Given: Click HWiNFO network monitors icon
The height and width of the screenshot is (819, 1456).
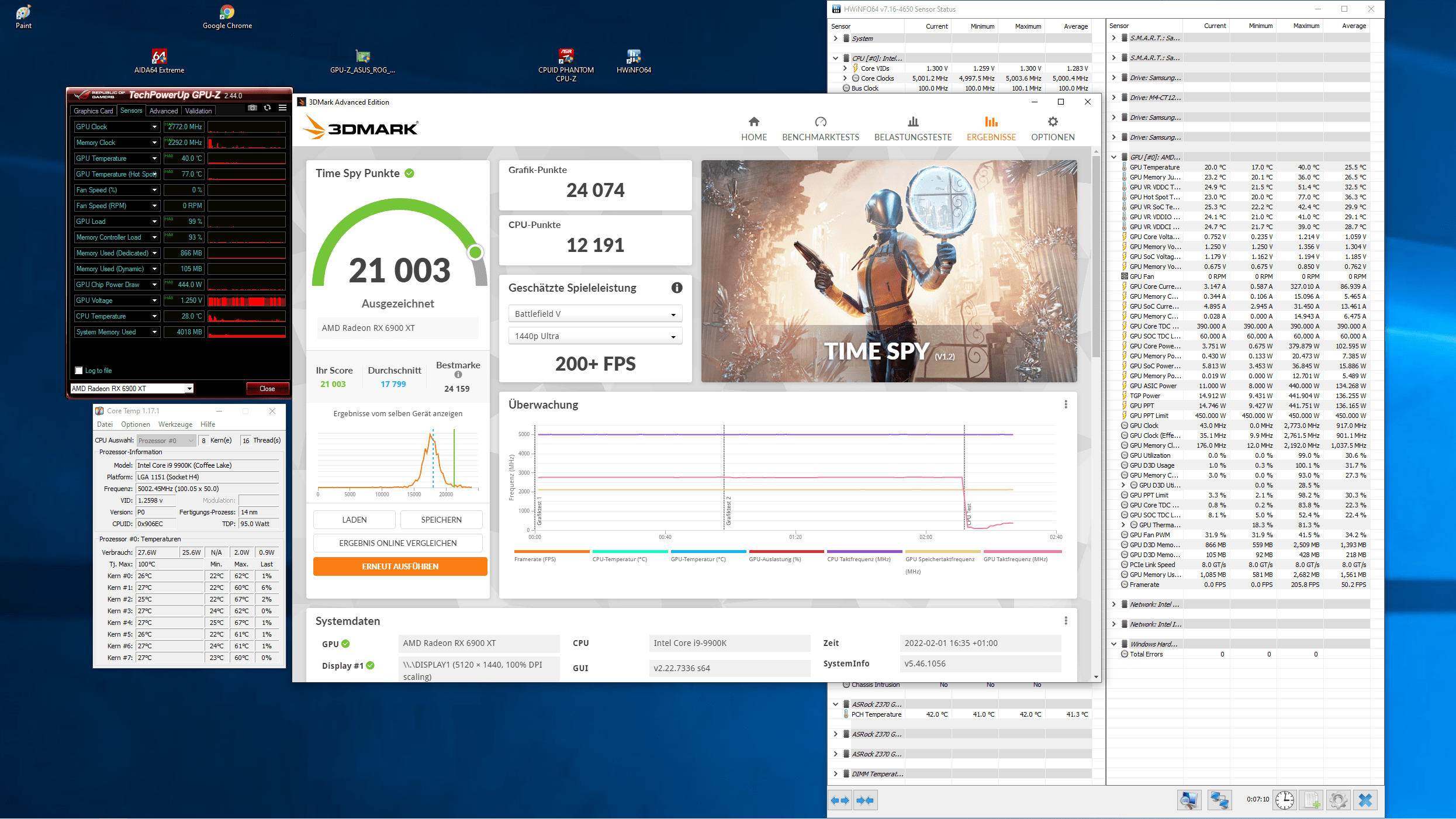Looking at the screenshot, I should pyautogui.click(x=1219, y=800).
